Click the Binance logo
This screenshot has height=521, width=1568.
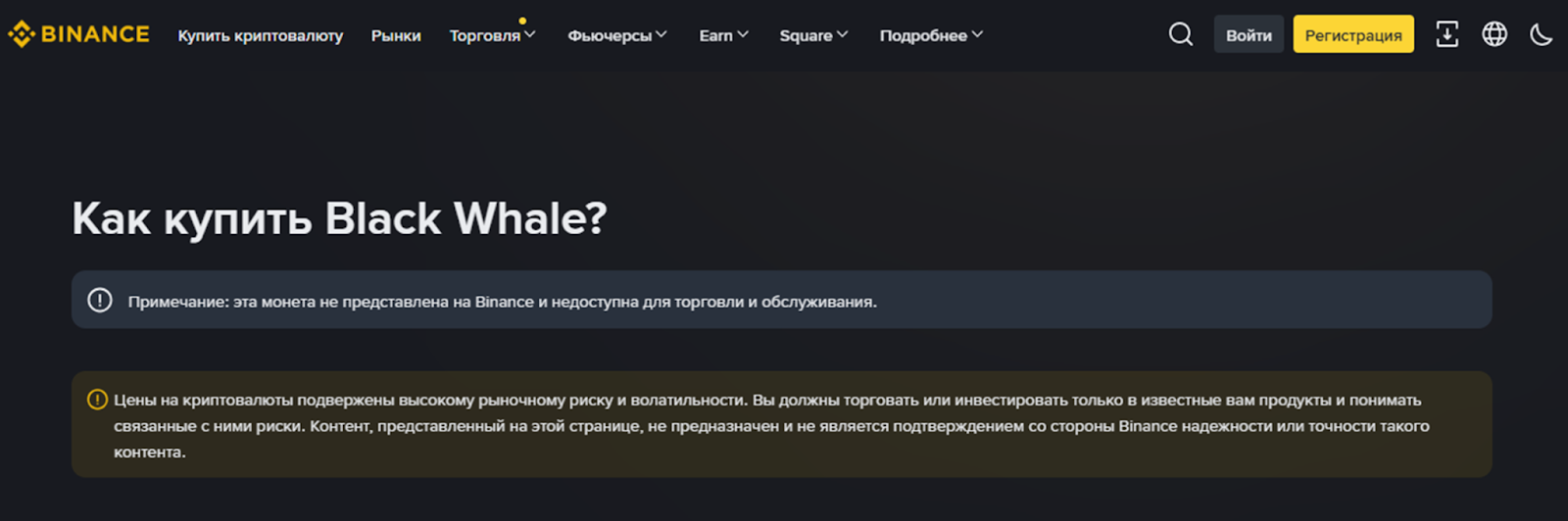click(78, 34)
